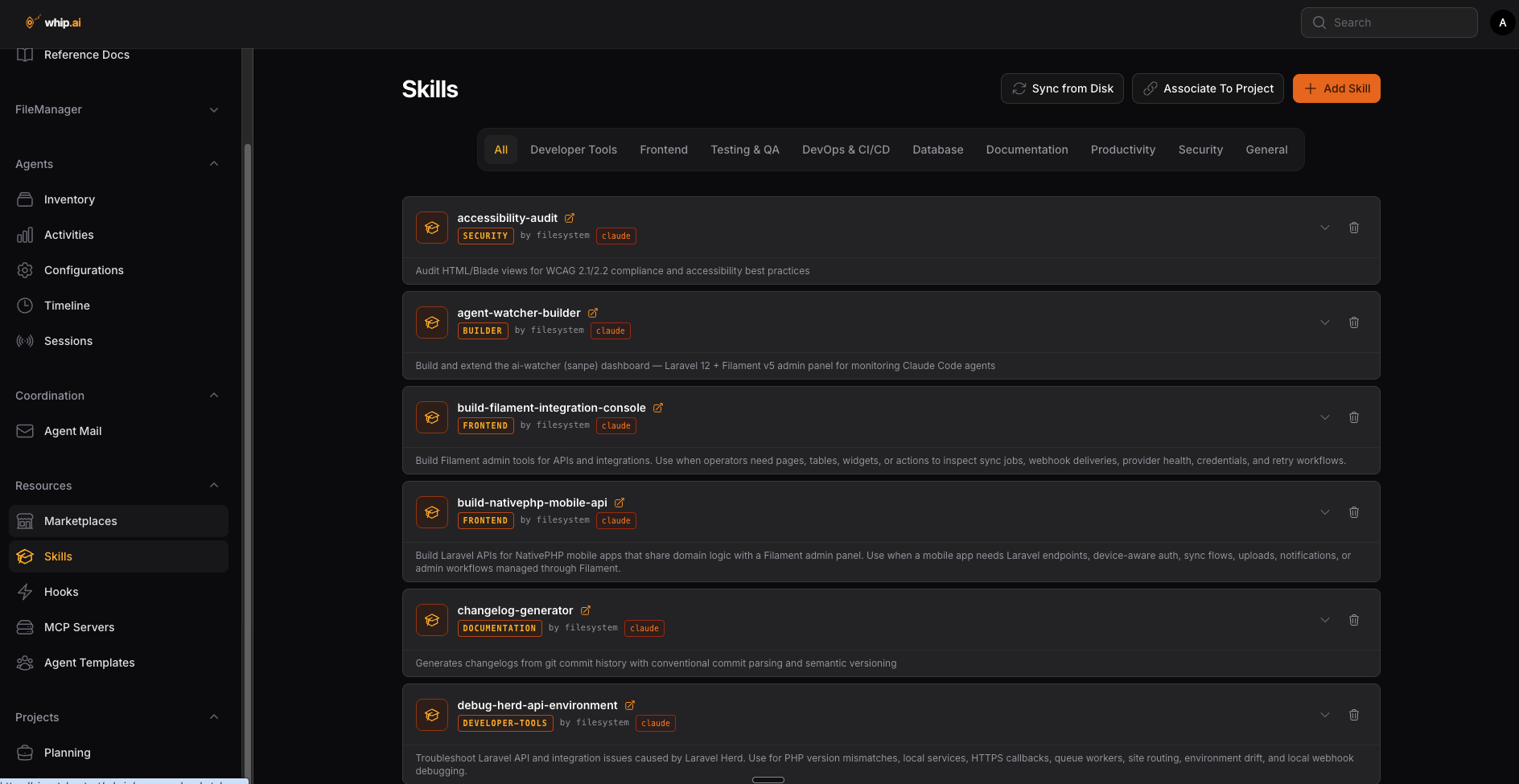
Task: Expand details of agent-watcher-builder skill
Action: (x=1324, y=322)
